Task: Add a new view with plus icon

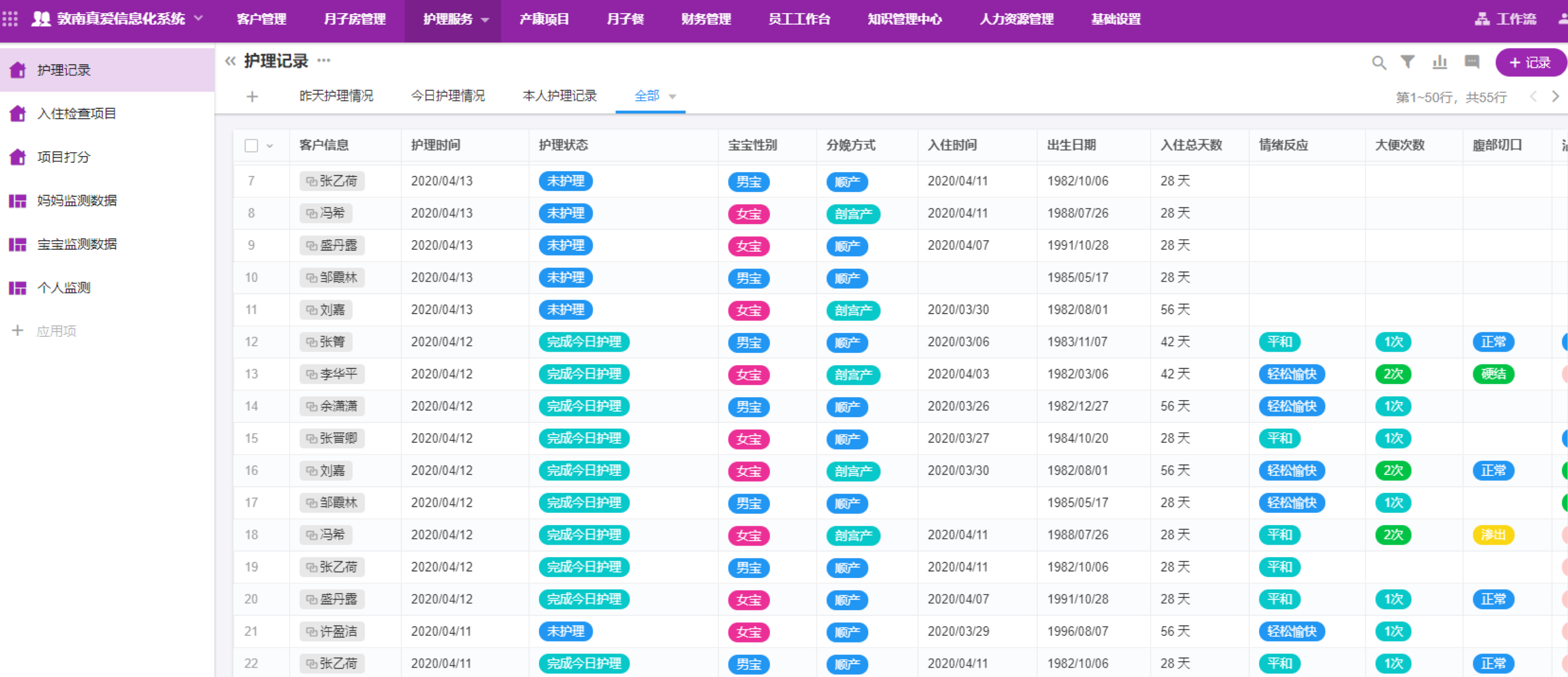Action: click(252, 96)
